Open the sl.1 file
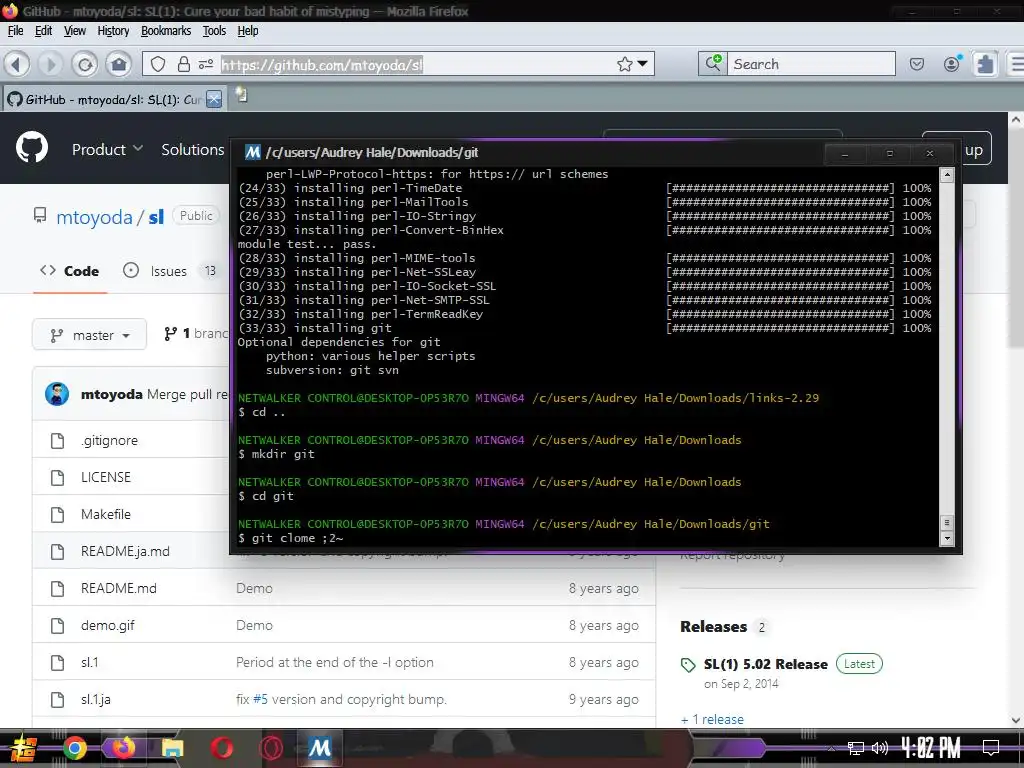This screenshot has width=1024, height=768. pyautogui.click(x=89, y=662)
